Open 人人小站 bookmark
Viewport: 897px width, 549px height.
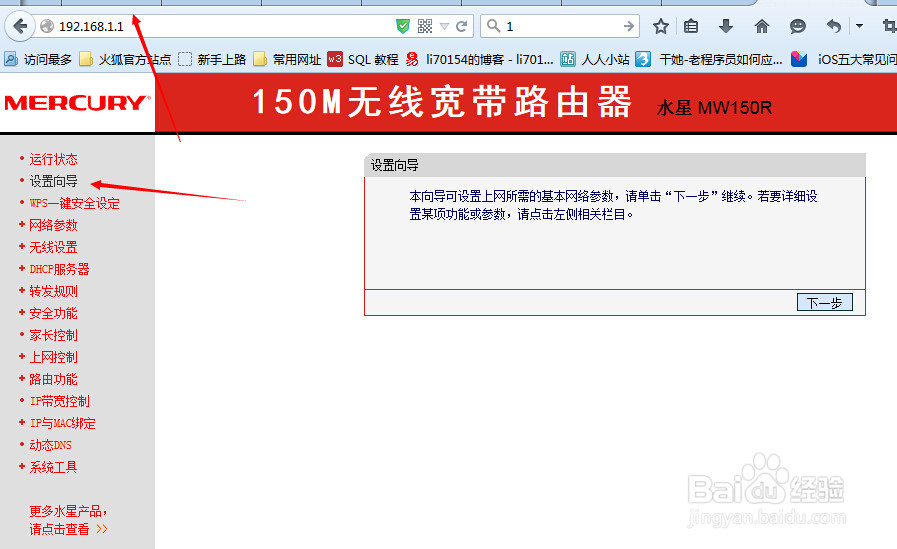[595, 59]
